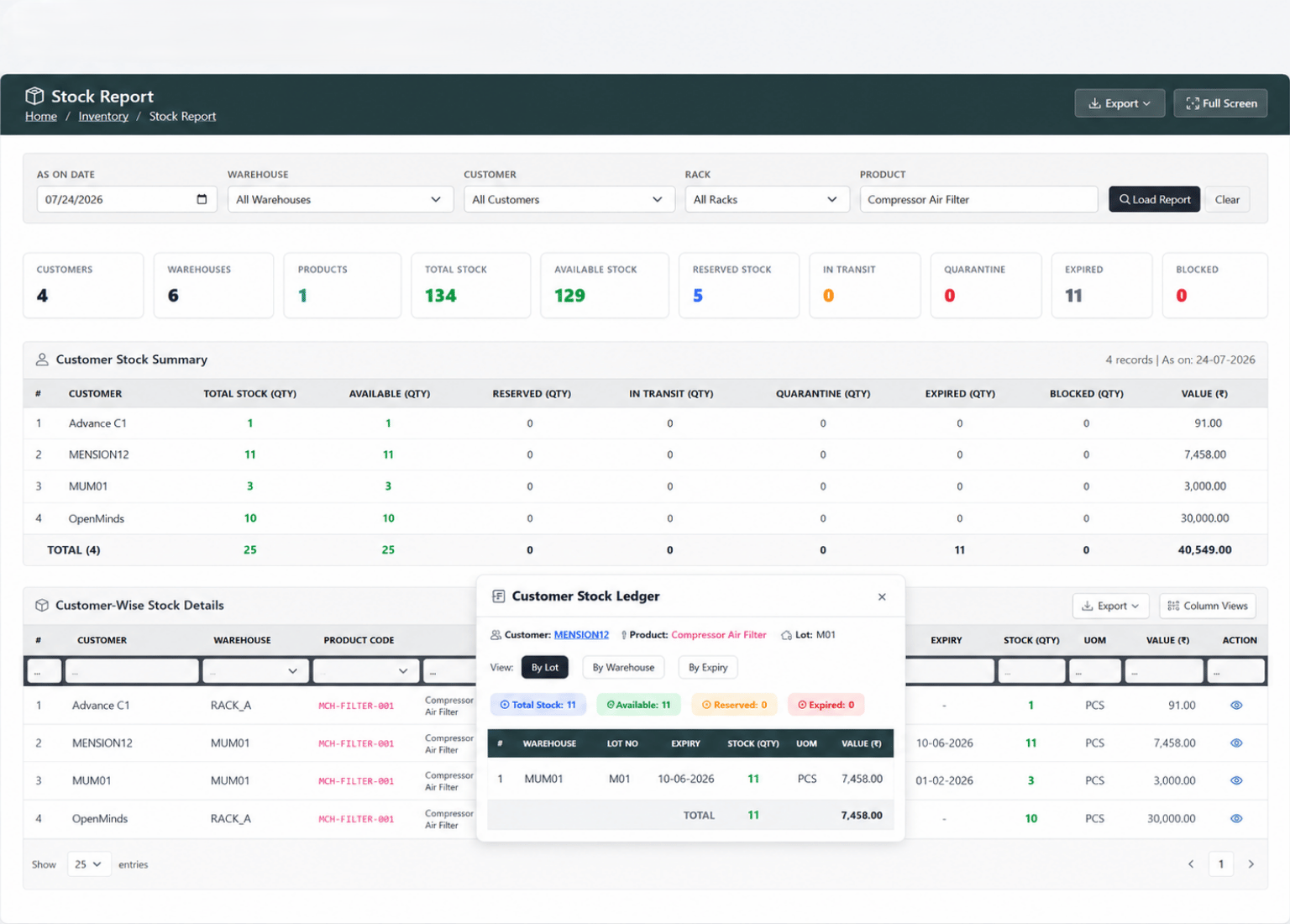Open the All Warehouses dropdown
Screen dimensions: 1290x924
[340, 199]
